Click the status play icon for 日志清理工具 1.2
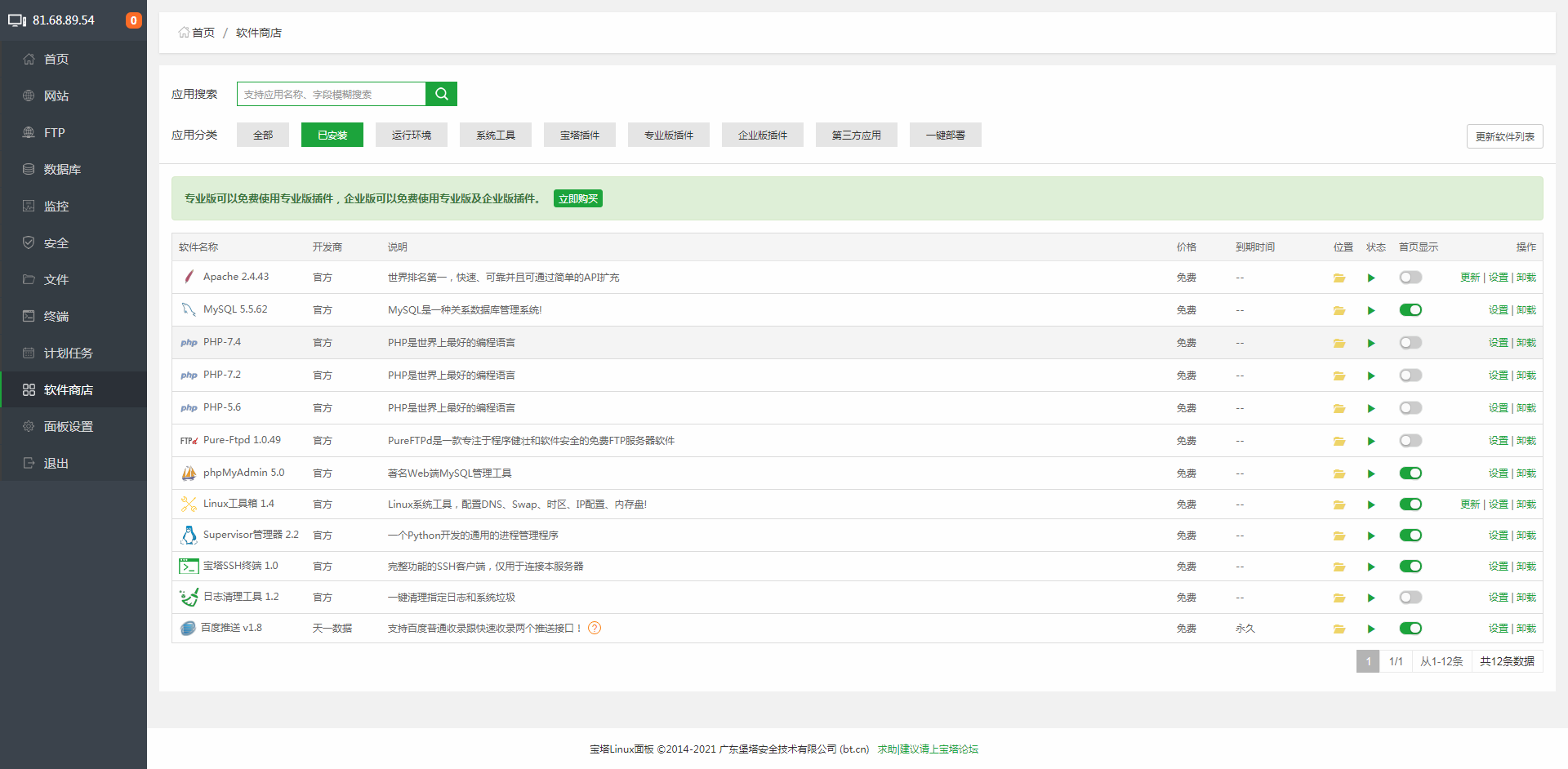 tap(1371, 598)
